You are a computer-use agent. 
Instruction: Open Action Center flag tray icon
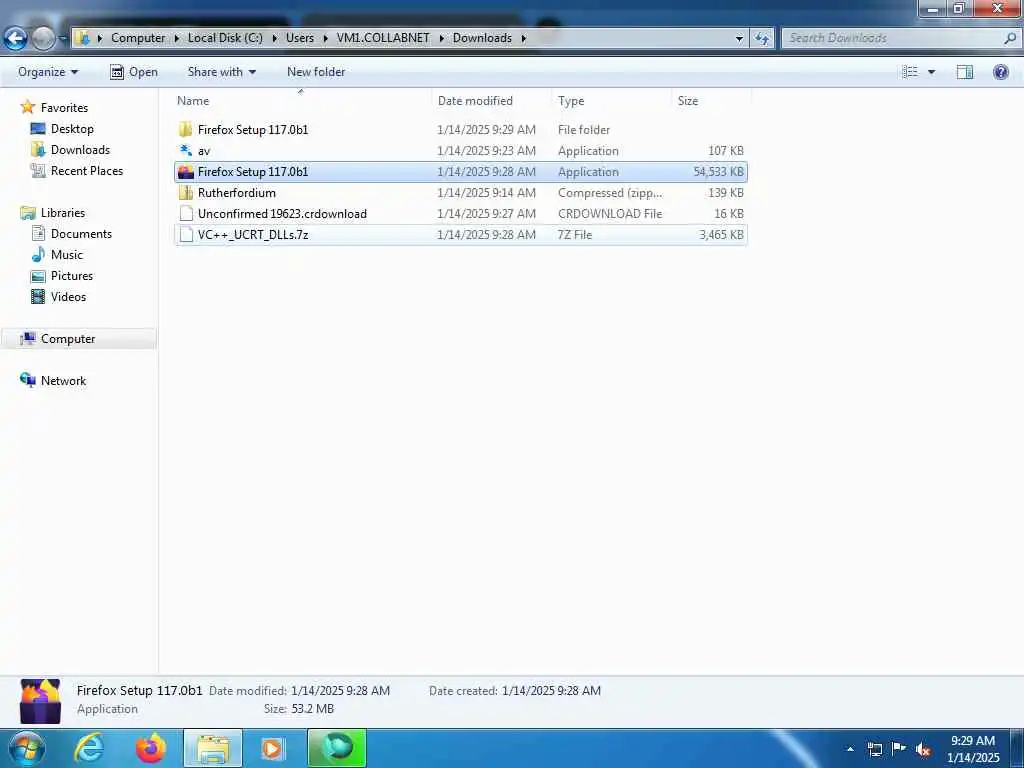(899, 749)
